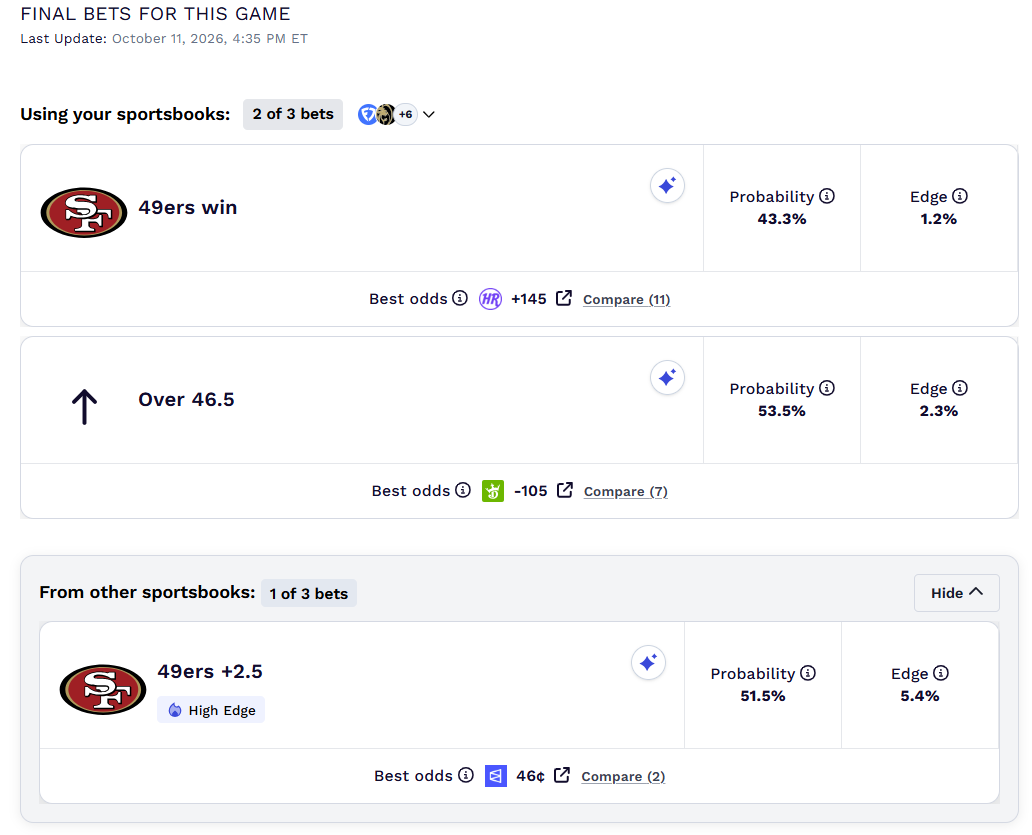
Task: Click Best odds info icon in 49ers win card
Action: tap(460, 298)
